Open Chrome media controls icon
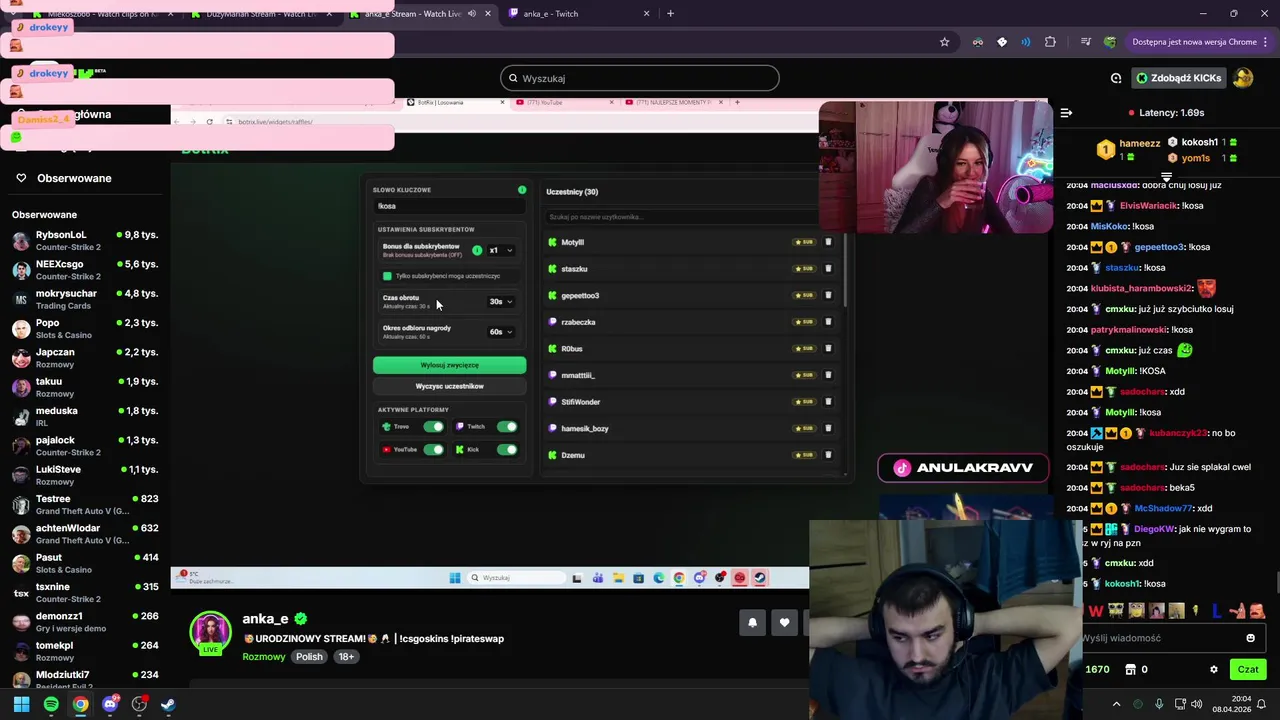Screen dimensions: 1280x720 tap(1085, 42)
